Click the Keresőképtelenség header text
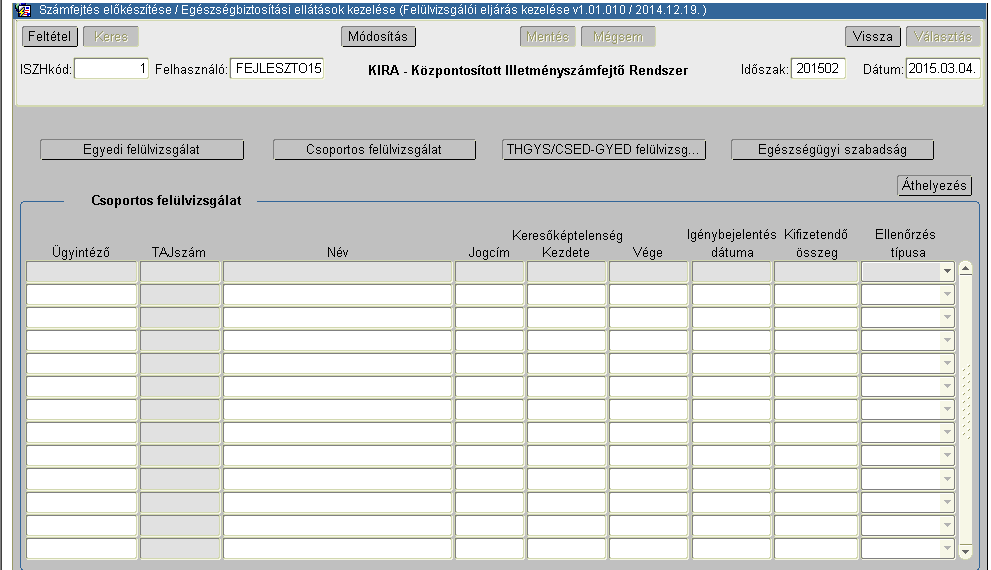The image size is (991, 570). (568, 236)
